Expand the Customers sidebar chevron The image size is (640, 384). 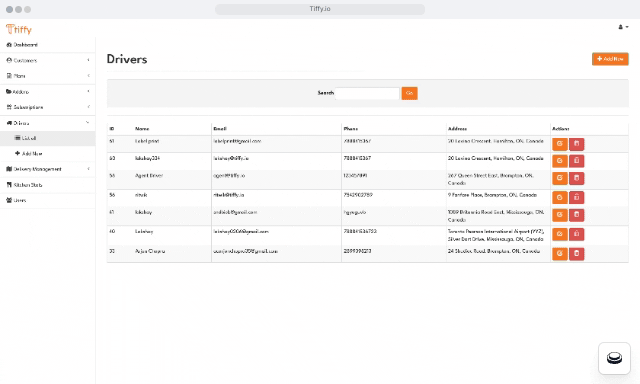click(x=88, y=60)
